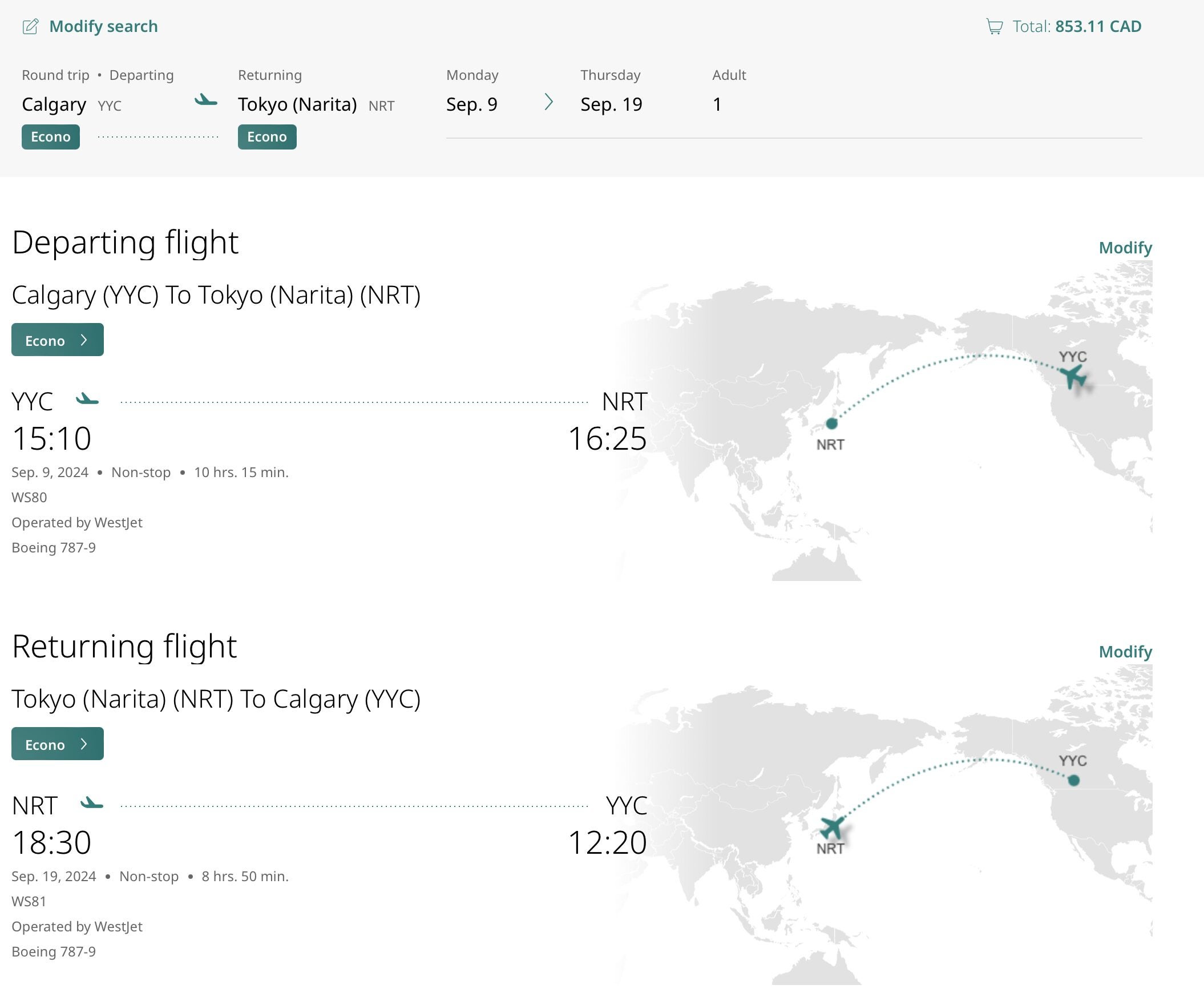Click the Total 853.11 CAD amount

tap(1098, 26)
